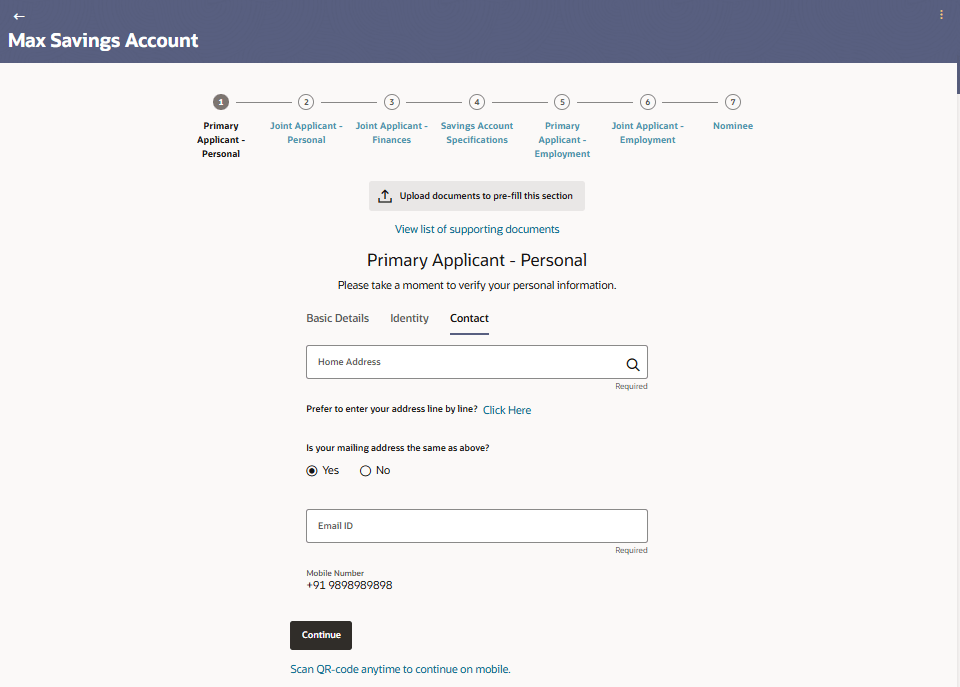Open View list of supporting documents link

[x=477, y=230]
